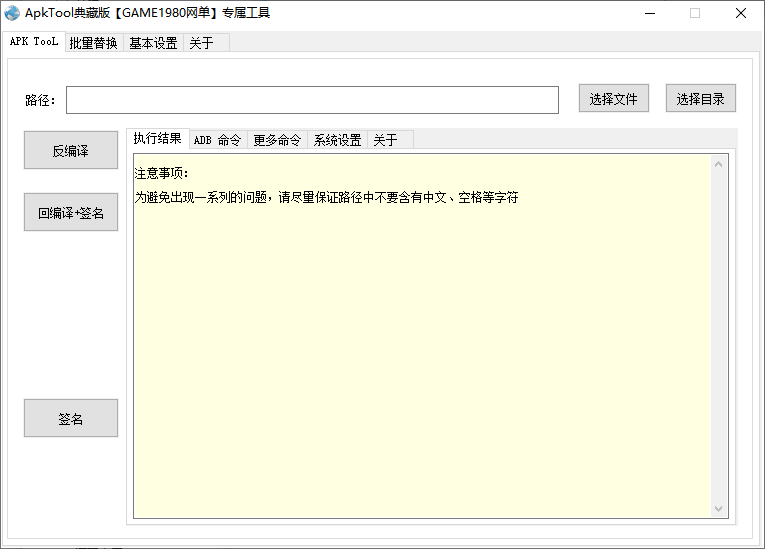Focus the 路径 text input field
The height and width of the screenshot is (549, 765).
pyautogui.click(x=312, y=100)
